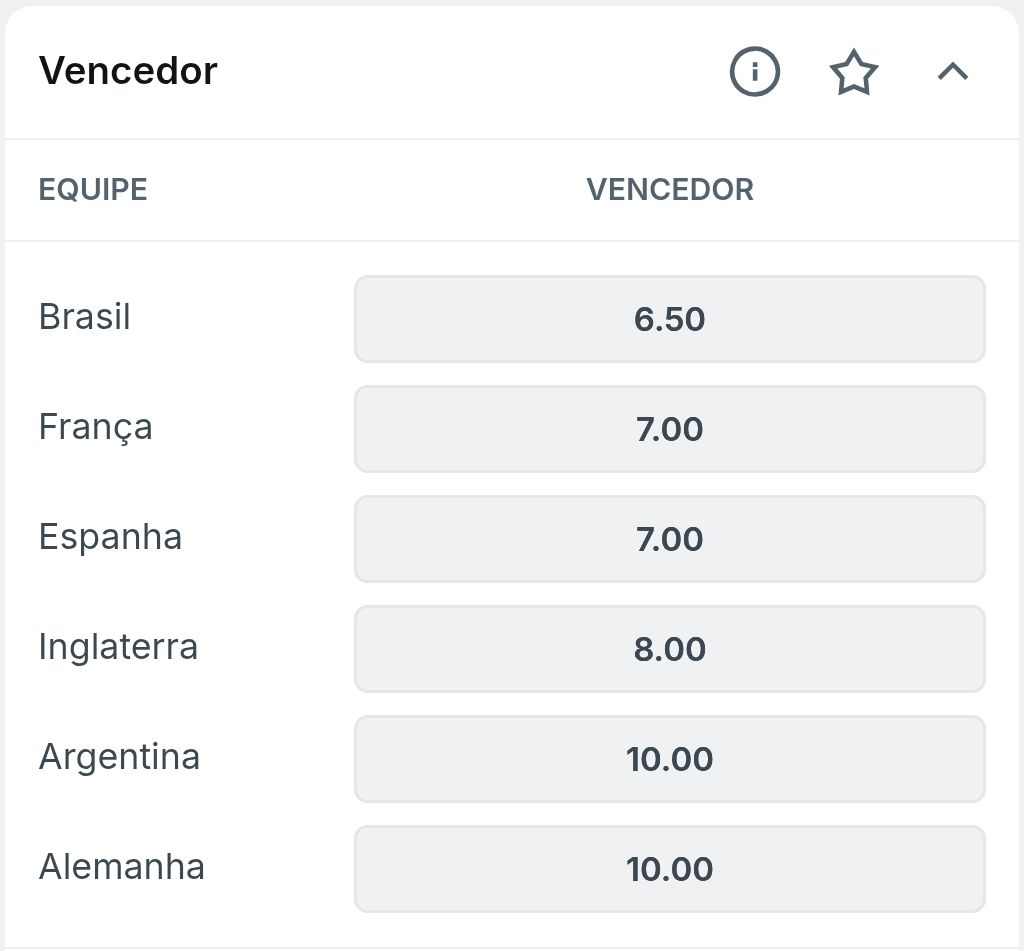The image size is (1024, 951).
Task: Select Alemanha odds 10.00
Action: tap(669, 869)
